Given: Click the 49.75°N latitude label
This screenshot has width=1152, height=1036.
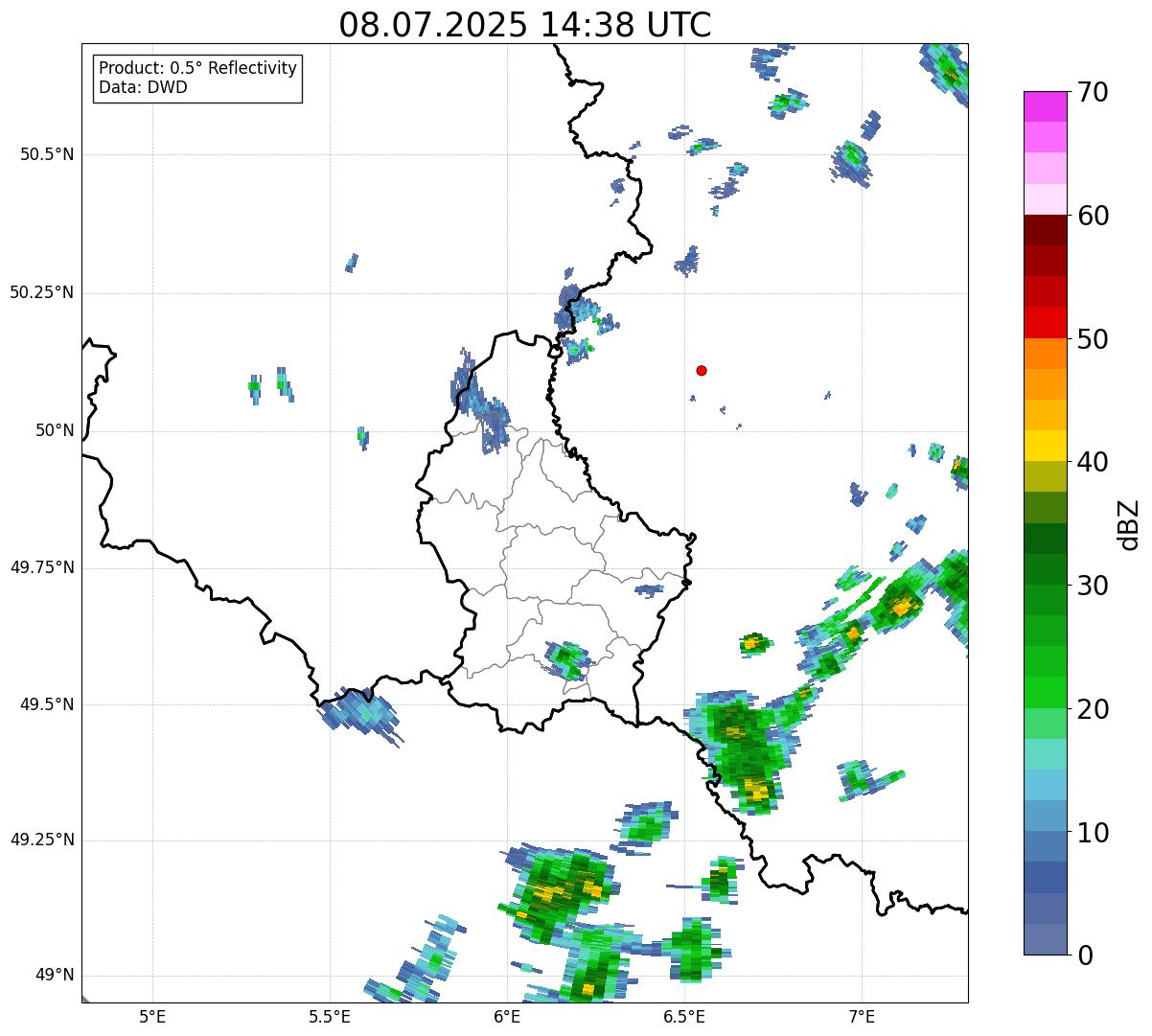Looking at the screenshot, I should pos(42,567).
